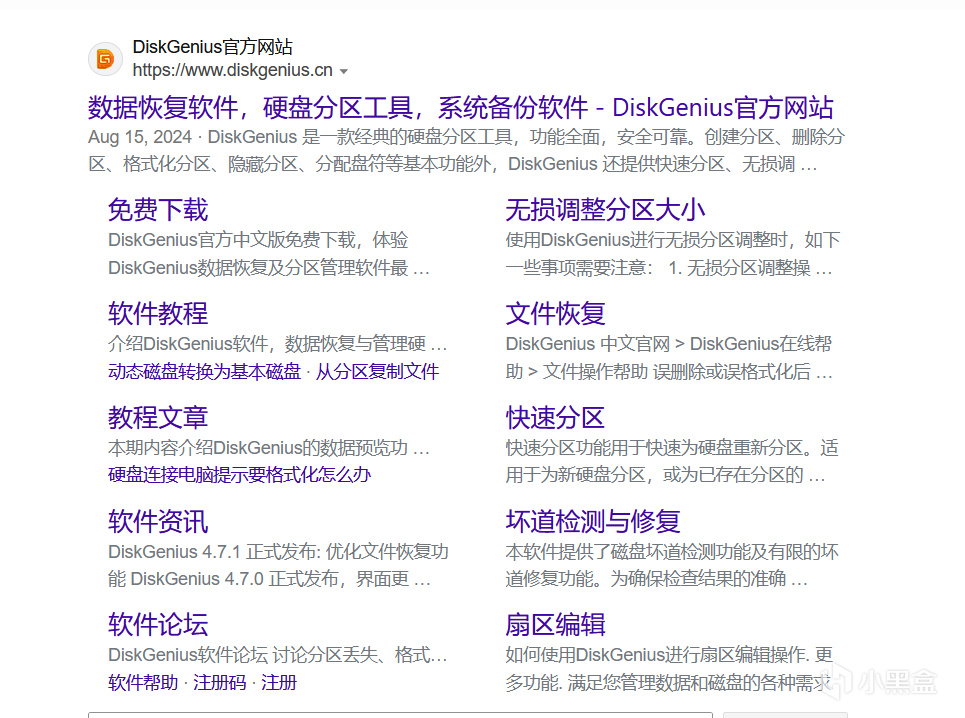Follow the 从分区复制文件 sub-link
Screen dimensions: 965x718
(377, 372)
